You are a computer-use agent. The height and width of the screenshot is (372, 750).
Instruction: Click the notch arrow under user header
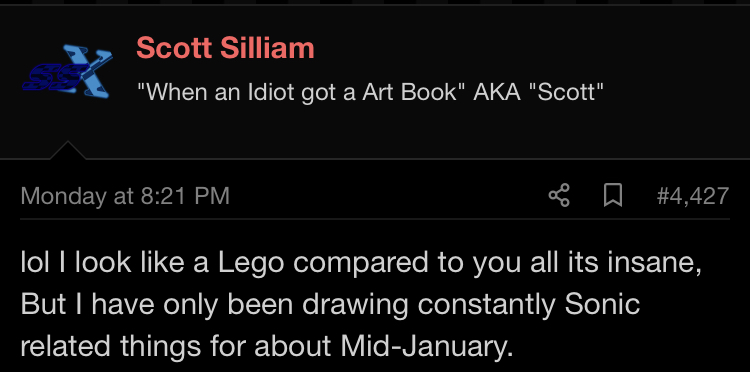pos(67,150)
